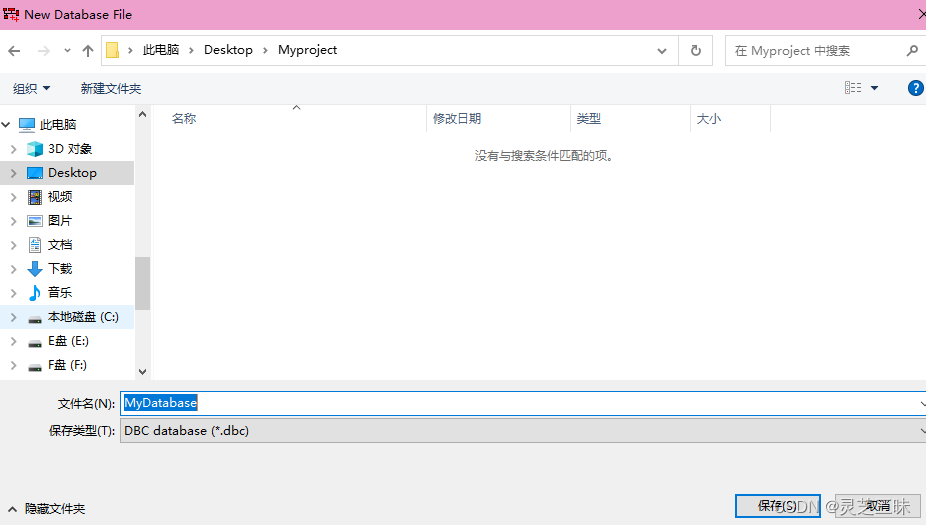Go back with the left arrow button
Viewport: 926px width, 525px height.
click(x=15, y=51)
